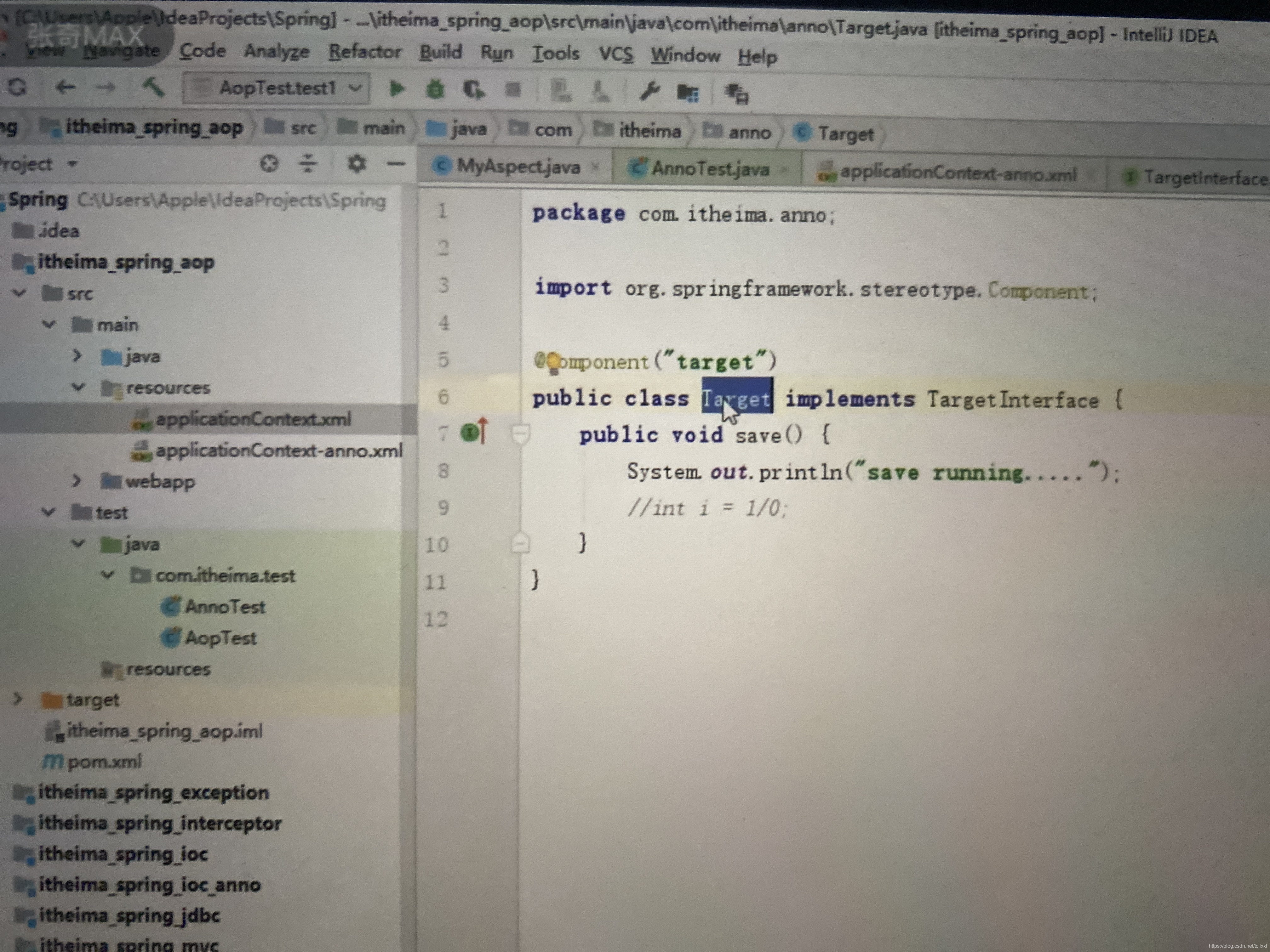Collapse the main folder
1270x952 pixels.
coord(49,324)
